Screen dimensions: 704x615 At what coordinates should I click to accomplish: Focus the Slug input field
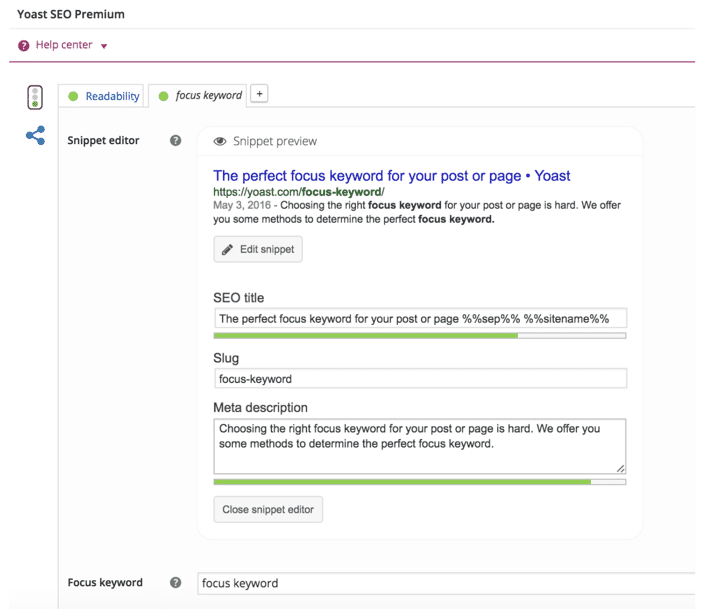point(420,378)
